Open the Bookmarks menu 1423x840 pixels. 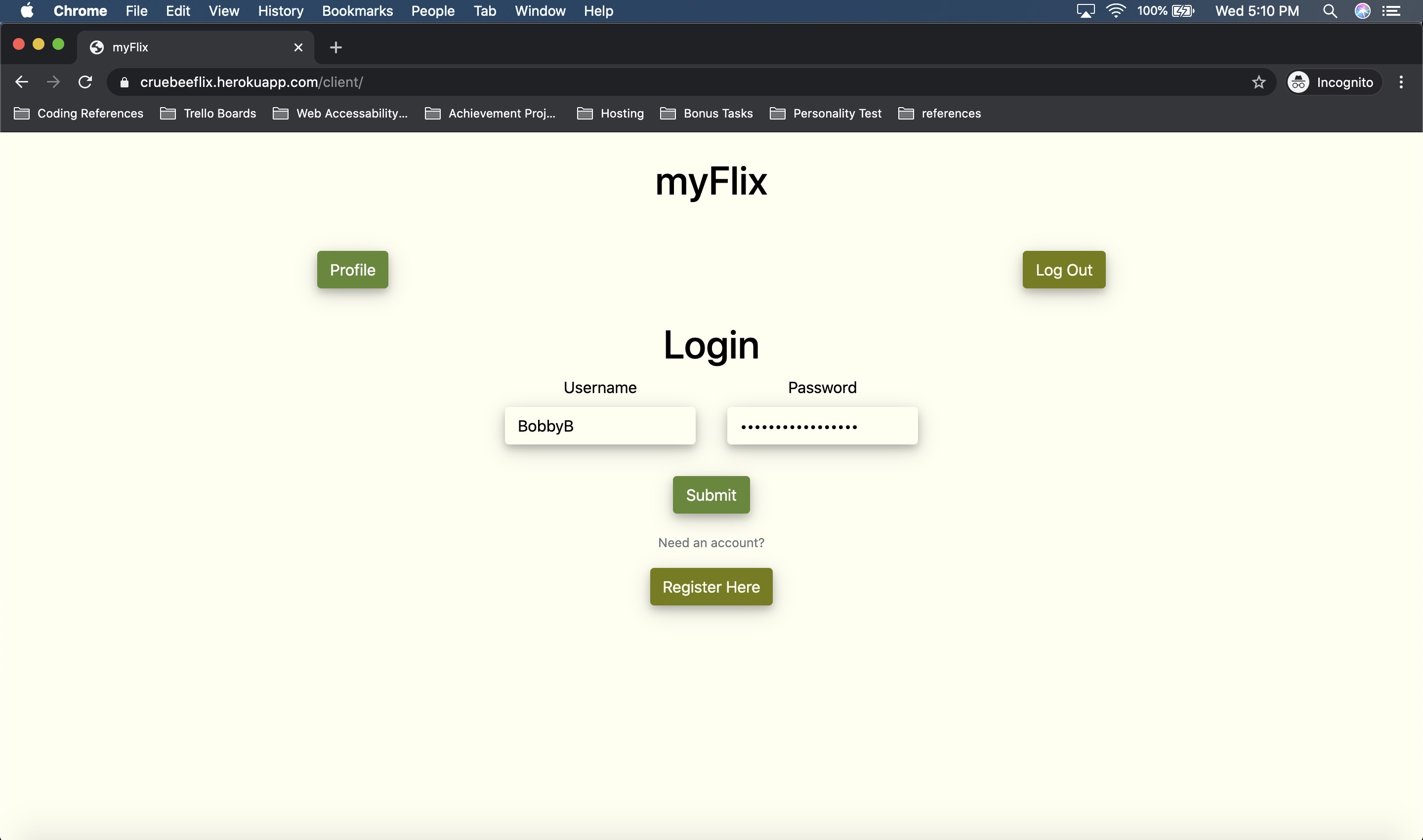click(x=357, y=11)
